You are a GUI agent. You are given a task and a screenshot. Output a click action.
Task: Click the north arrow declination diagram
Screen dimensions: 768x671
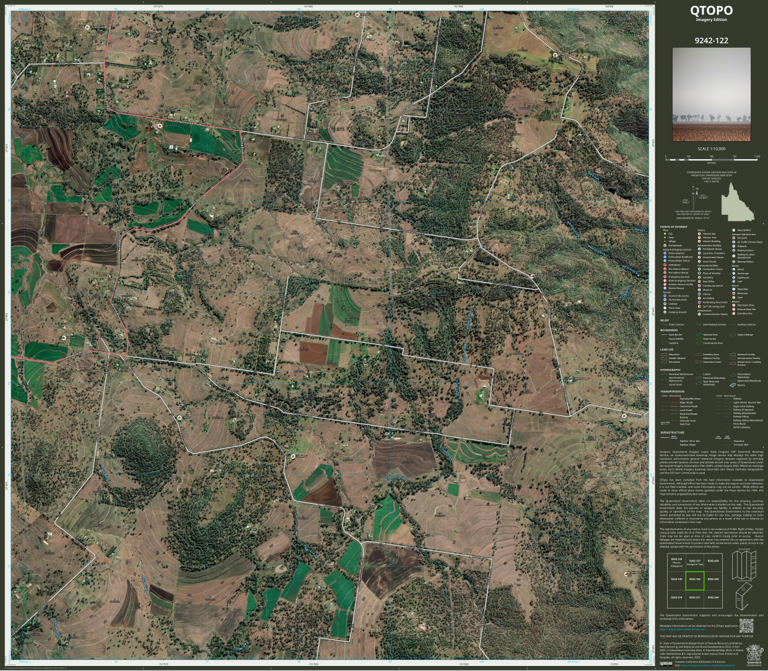pos(695,198)
